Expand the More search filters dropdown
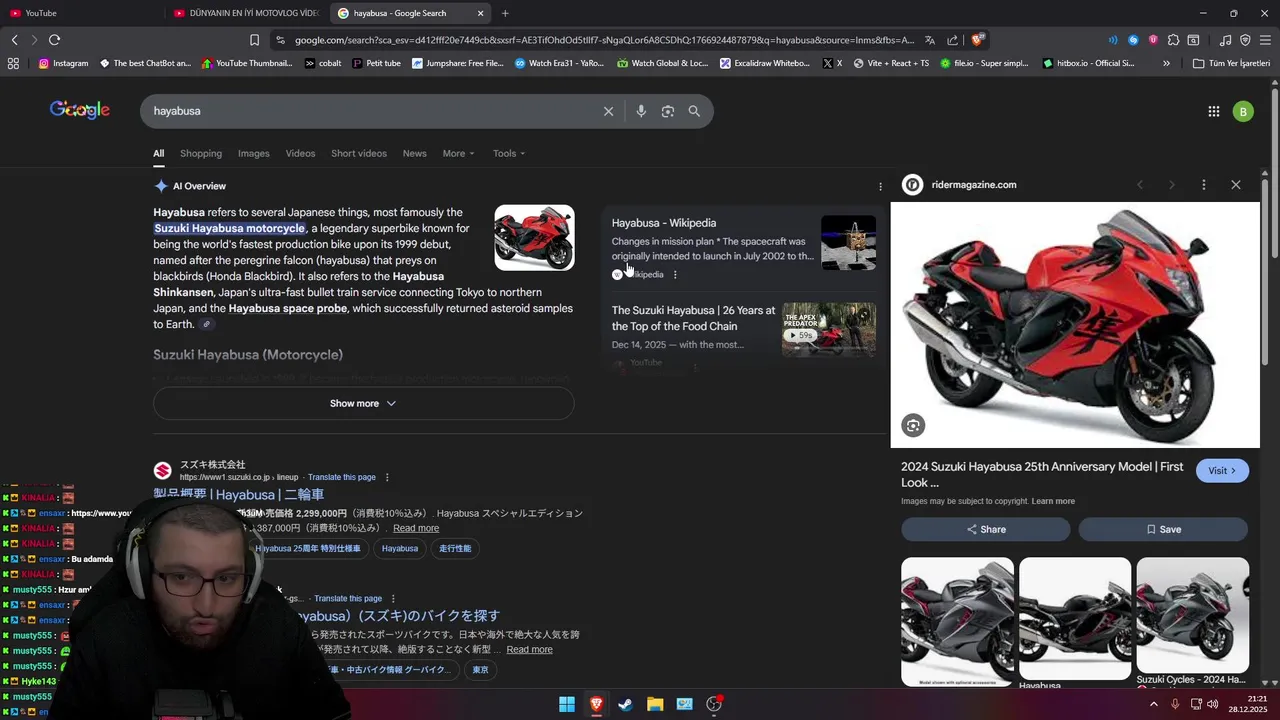The image size is (1280, 720). click(x=458, y=153)
